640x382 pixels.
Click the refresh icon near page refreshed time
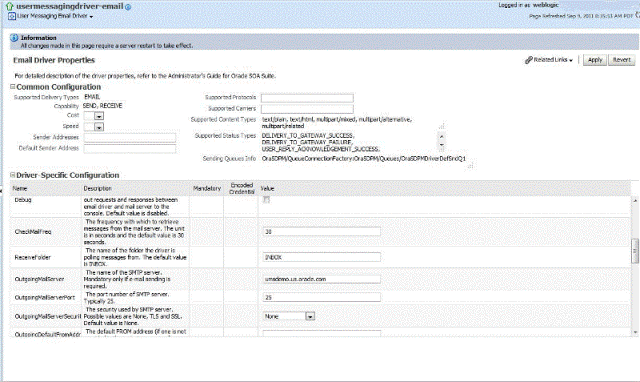tap(638, 16)
